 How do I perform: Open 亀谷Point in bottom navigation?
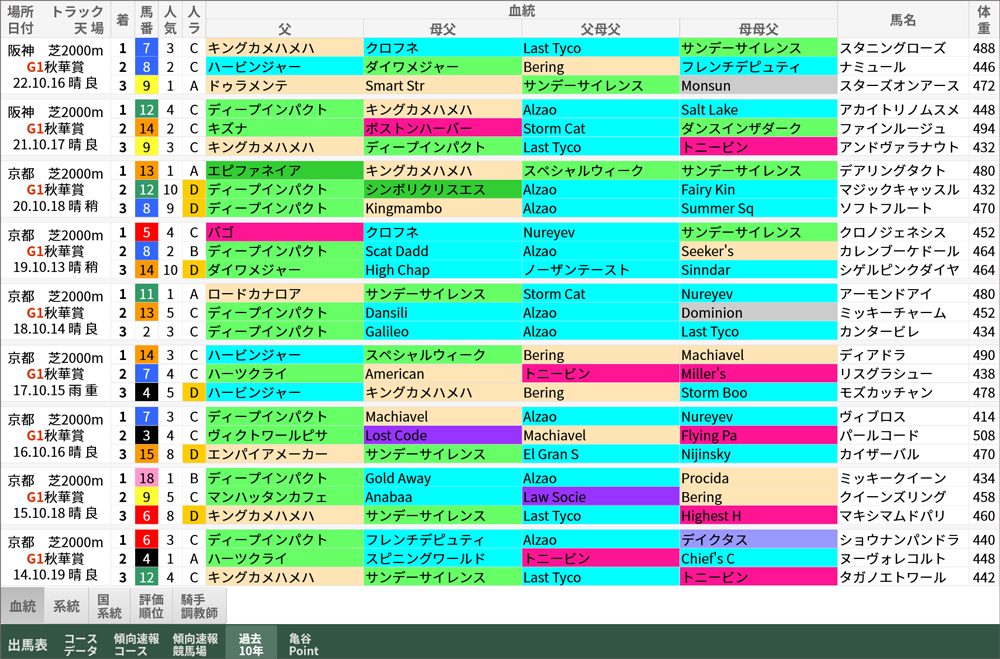(304, 644)
